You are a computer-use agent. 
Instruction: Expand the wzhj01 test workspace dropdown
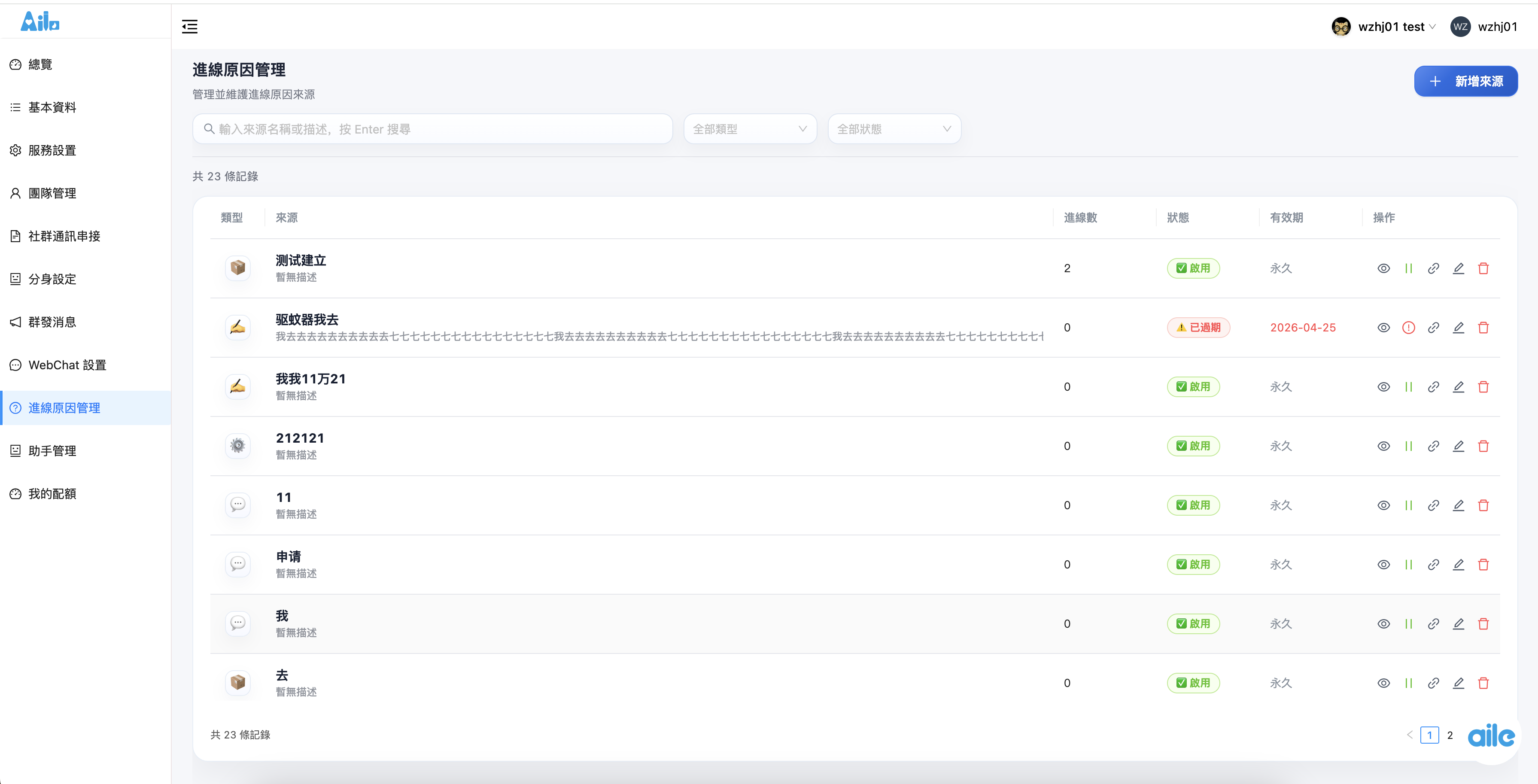click(1383, 26)
